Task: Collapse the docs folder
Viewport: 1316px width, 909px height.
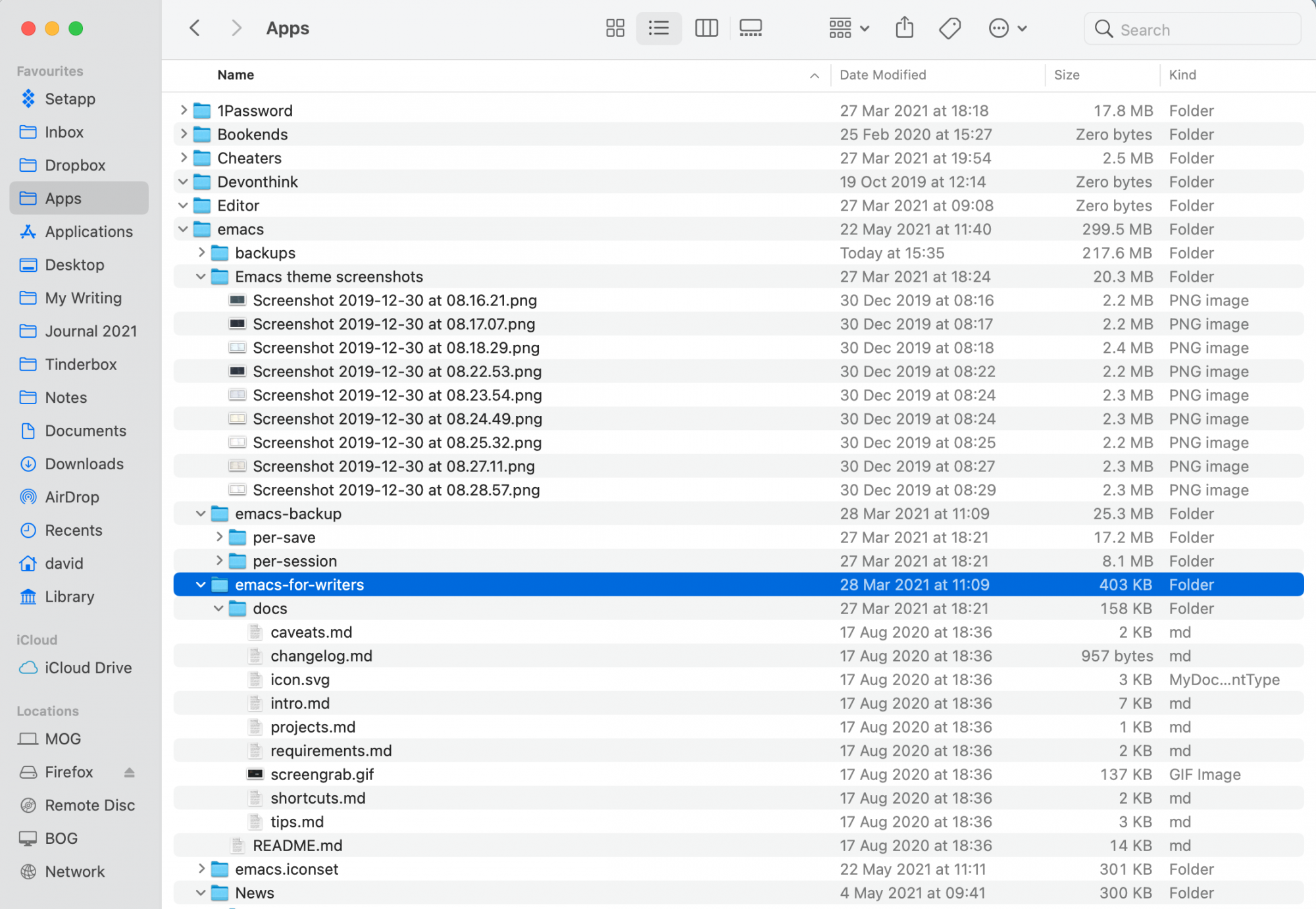Action: [x=219, y=608]
